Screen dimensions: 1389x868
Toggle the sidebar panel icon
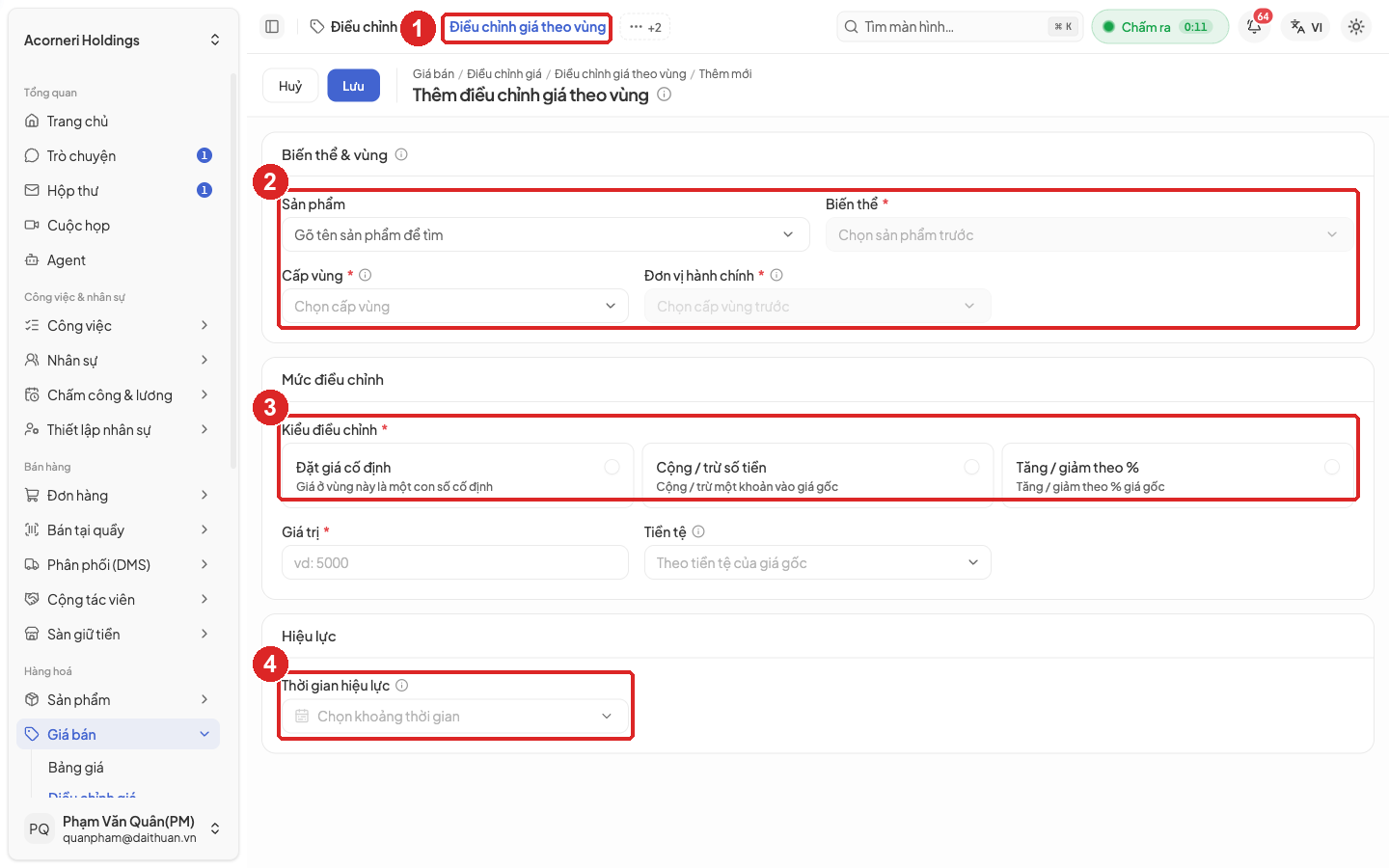tap(272, 27)
